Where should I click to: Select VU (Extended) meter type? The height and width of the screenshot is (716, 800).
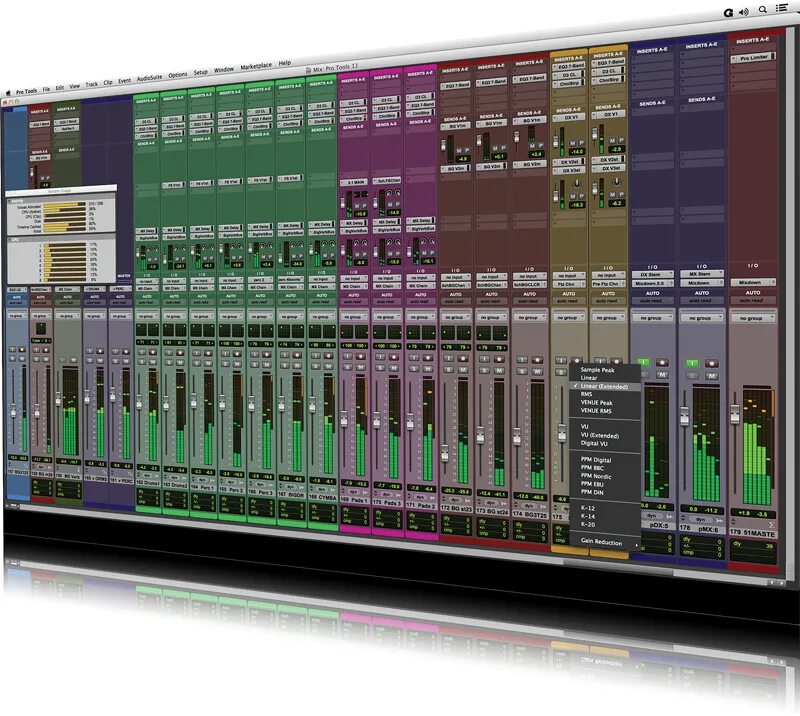click(600, 436)
